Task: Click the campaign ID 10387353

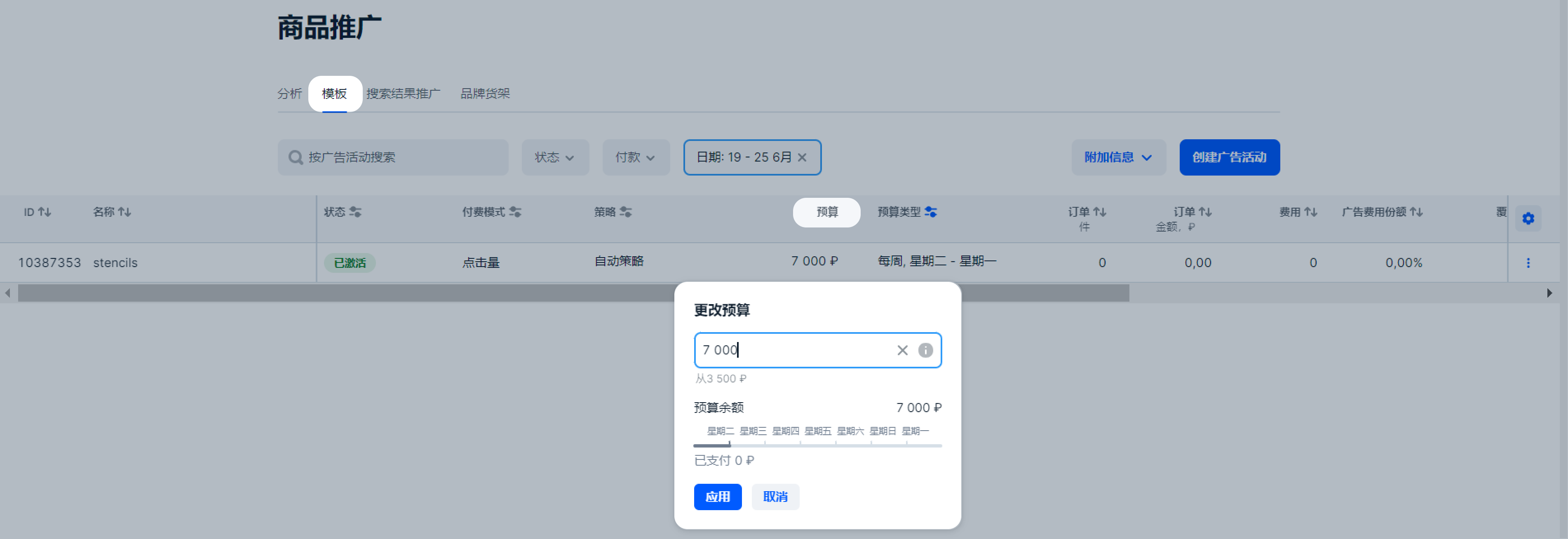Action: [x=49, y=263]
